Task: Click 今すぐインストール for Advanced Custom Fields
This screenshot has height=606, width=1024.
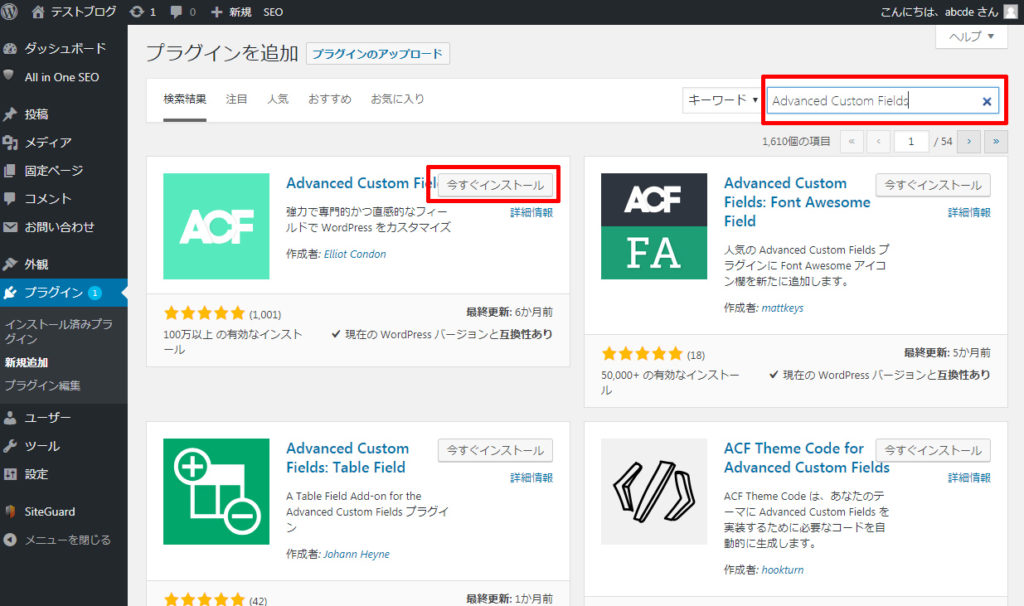Action: point(495,185)
